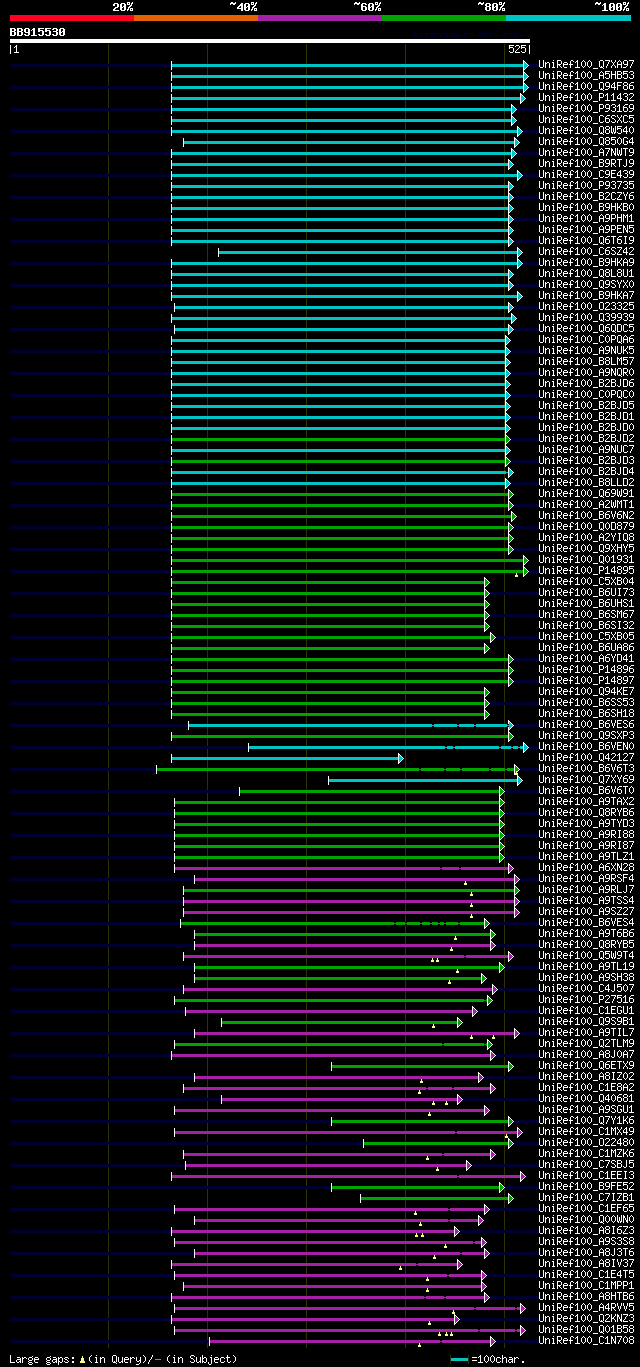
Task: Select label UniRef100_A9RSF4
Action: coord(586,878)
